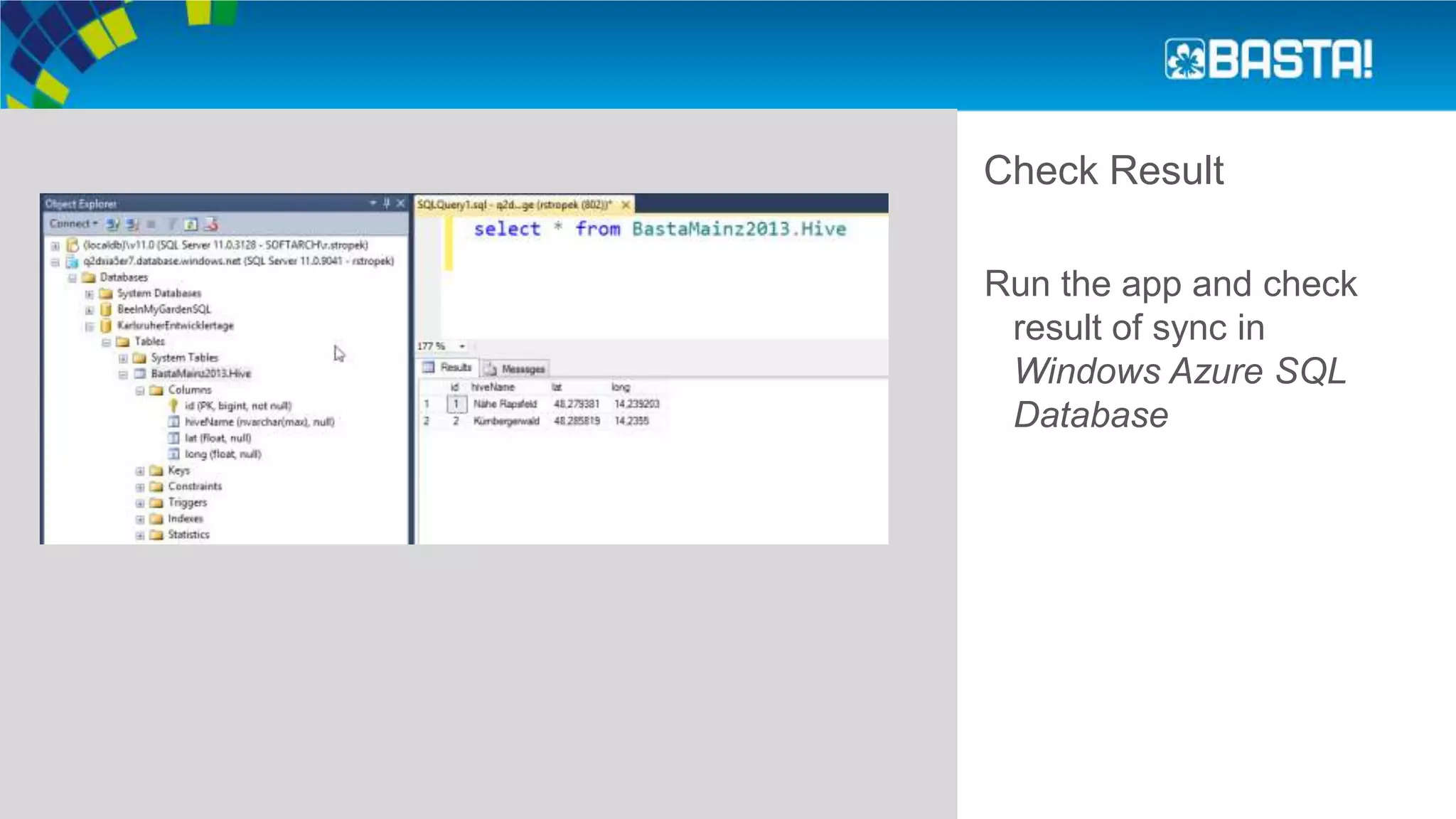1456x819 pixels.
Task: Click the BeeInMyGardenSQL database cylinder icon
Action: pos(106,309)
